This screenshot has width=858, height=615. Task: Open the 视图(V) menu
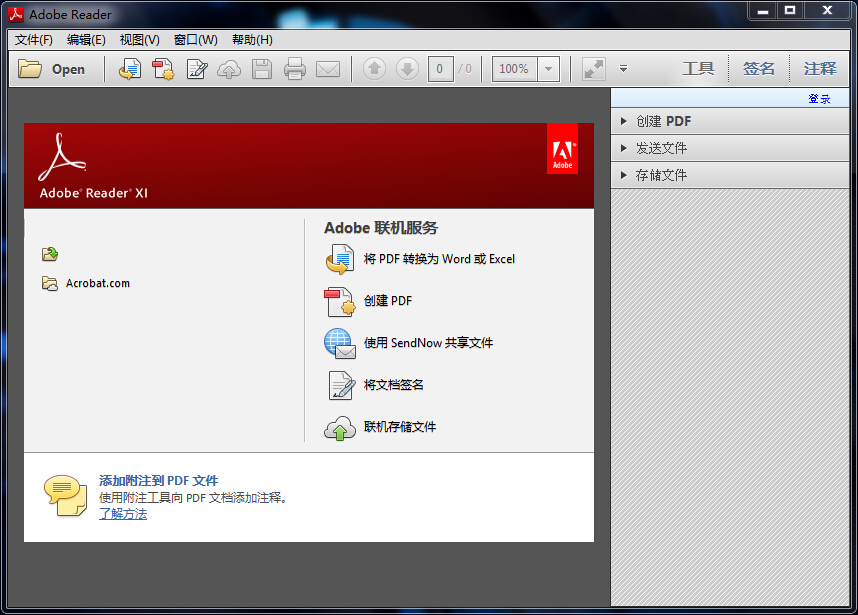click(140, 40)
